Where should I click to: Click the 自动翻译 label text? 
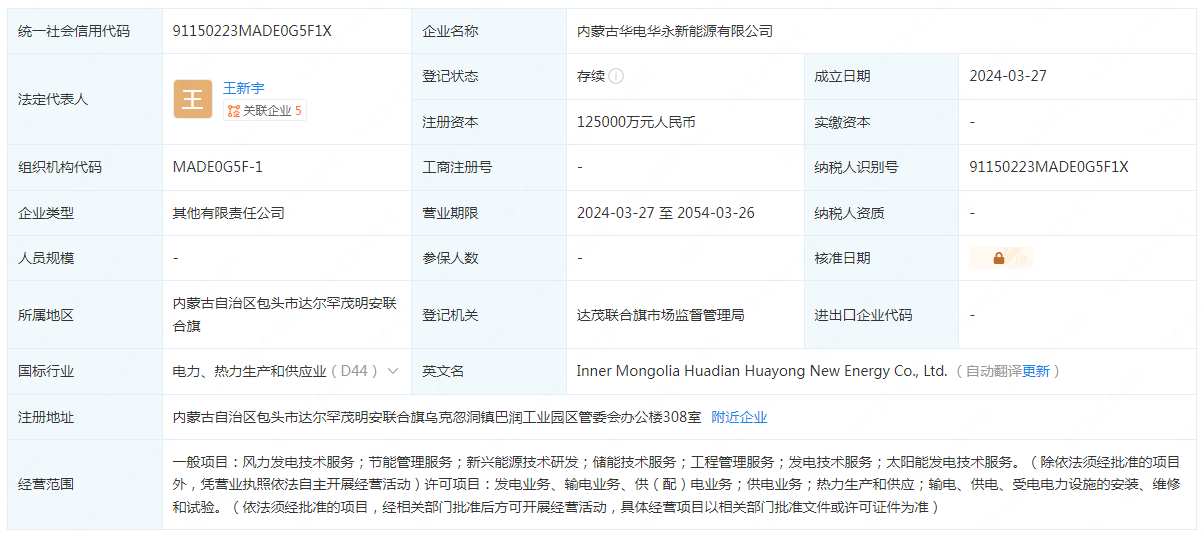(x=993, y=371)
